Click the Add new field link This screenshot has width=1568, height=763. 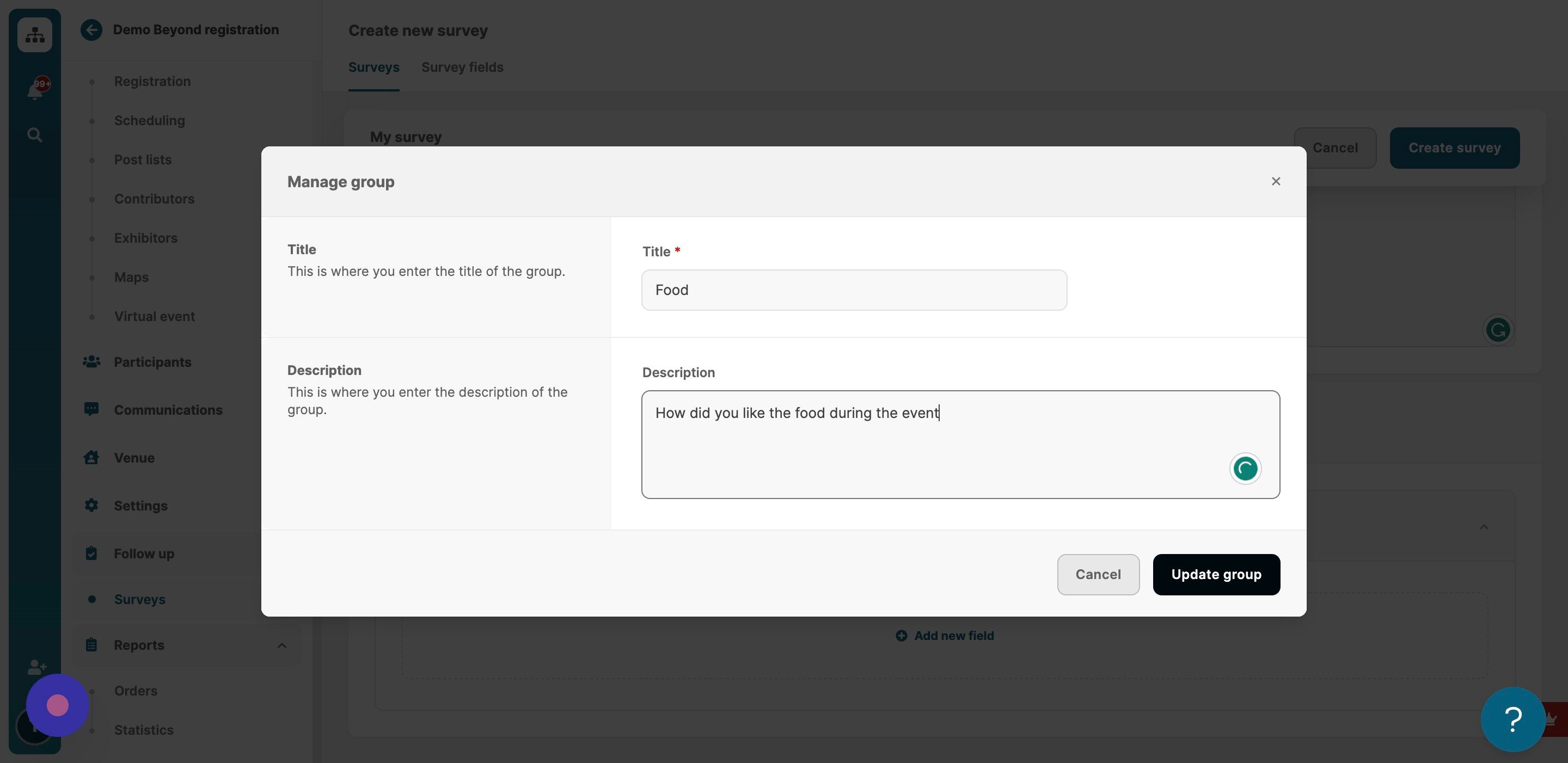[945, 636]
